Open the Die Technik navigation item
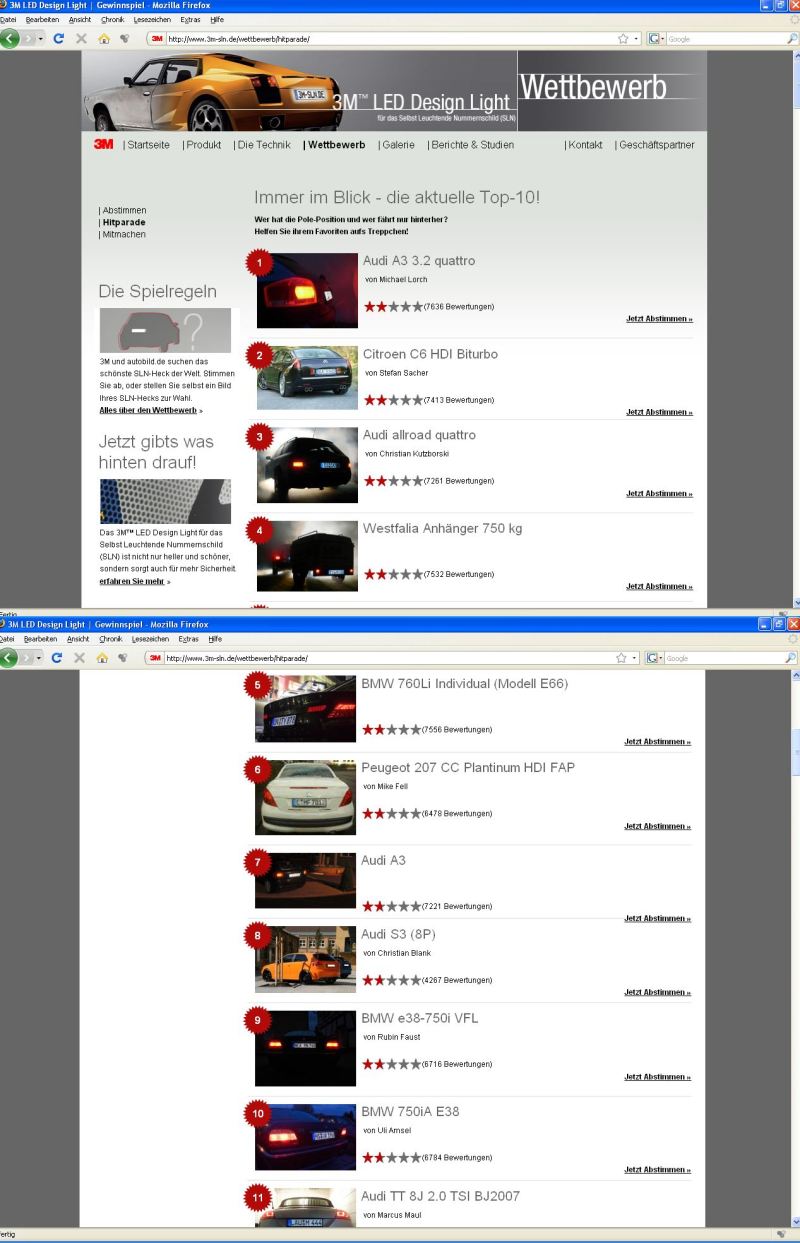 [262, 145]
